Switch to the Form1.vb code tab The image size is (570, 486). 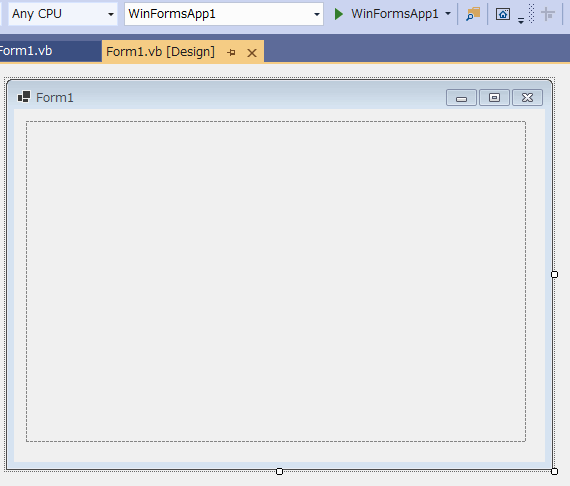tap(26, 51)
